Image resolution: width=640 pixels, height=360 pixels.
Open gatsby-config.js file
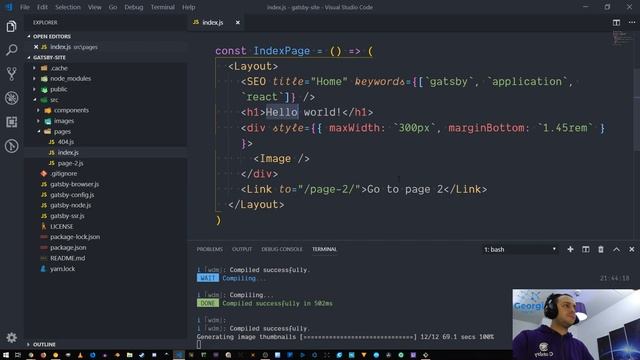pyautogui.click(x=72, y=195)
